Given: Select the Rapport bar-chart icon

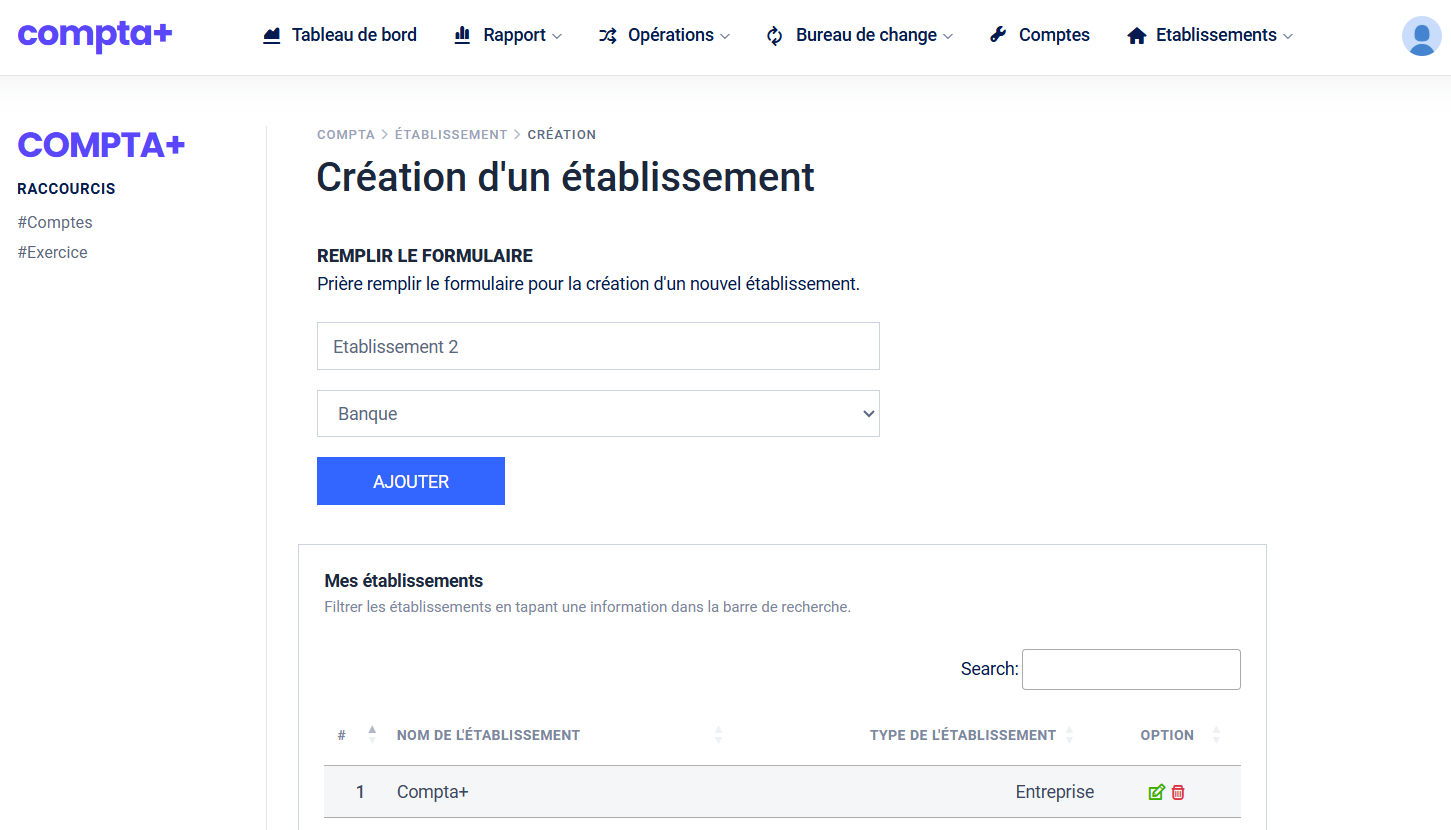Looking at the screenshot, I should (x=461, y=34).
